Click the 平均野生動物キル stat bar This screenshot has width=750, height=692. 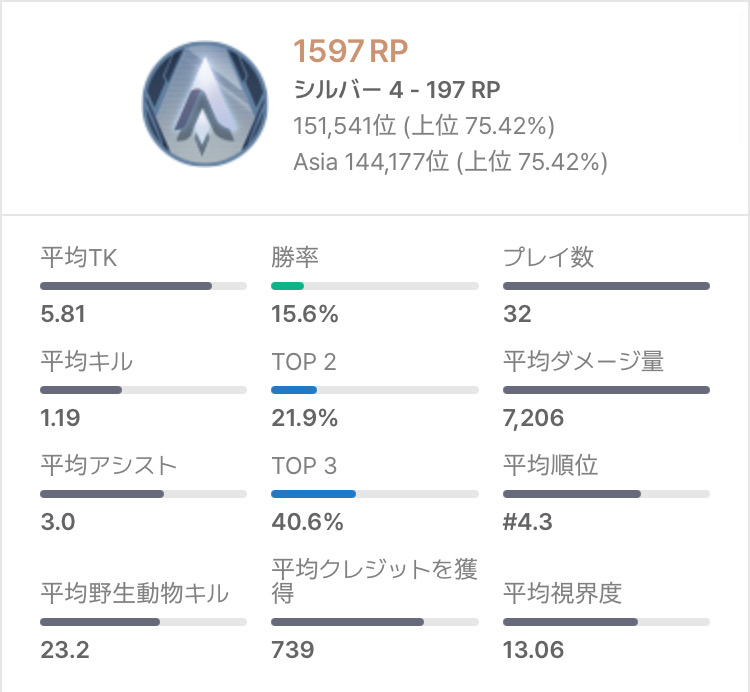[x=143, y=622]
